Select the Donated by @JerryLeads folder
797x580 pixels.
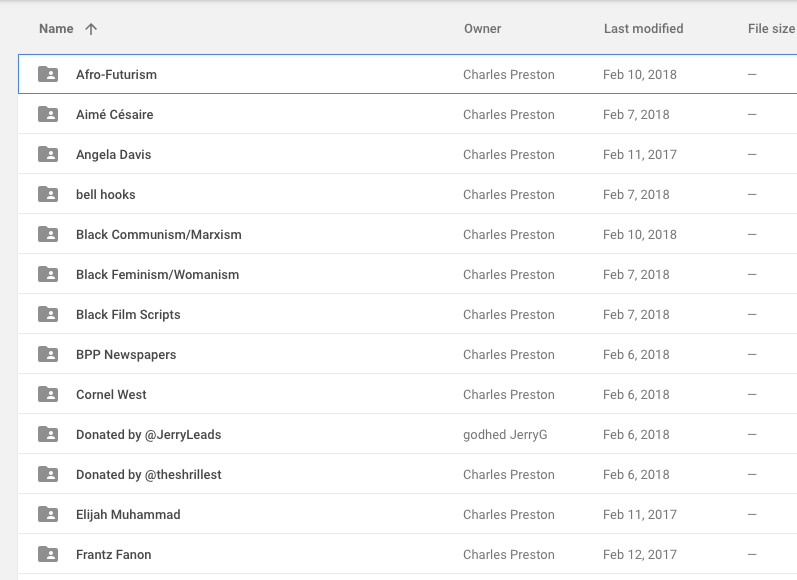(149, 434)
